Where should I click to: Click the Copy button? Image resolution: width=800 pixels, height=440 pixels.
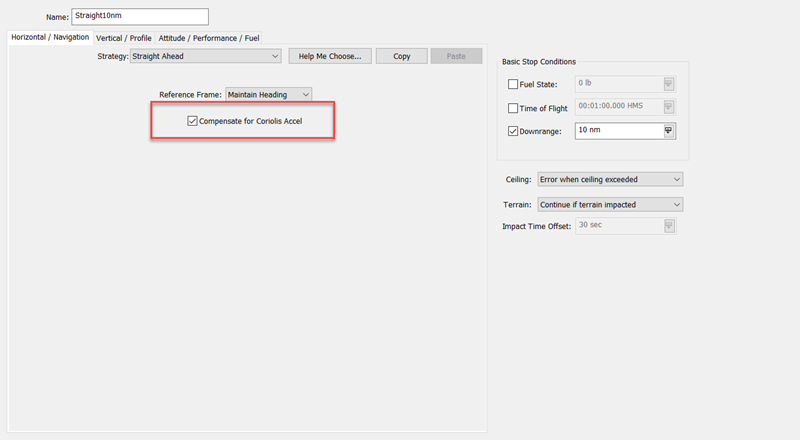pos(402,56)
